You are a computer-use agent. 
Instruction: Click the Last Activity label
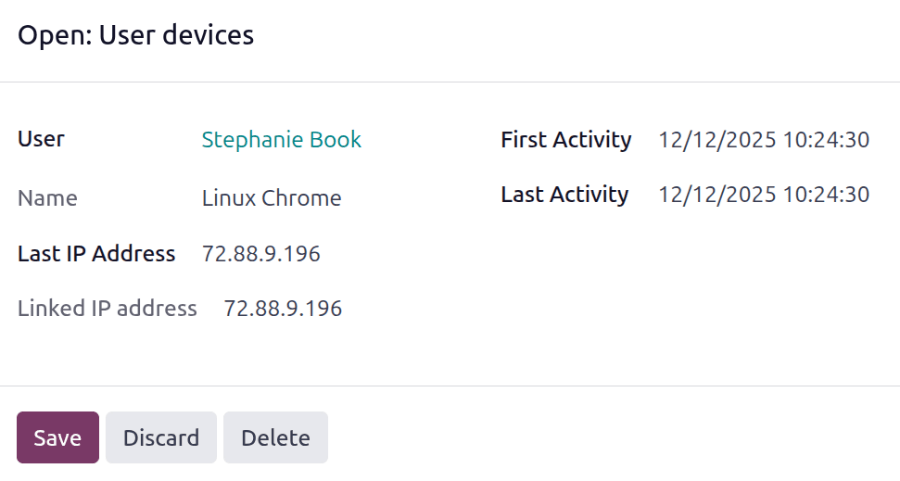point(565,195)
